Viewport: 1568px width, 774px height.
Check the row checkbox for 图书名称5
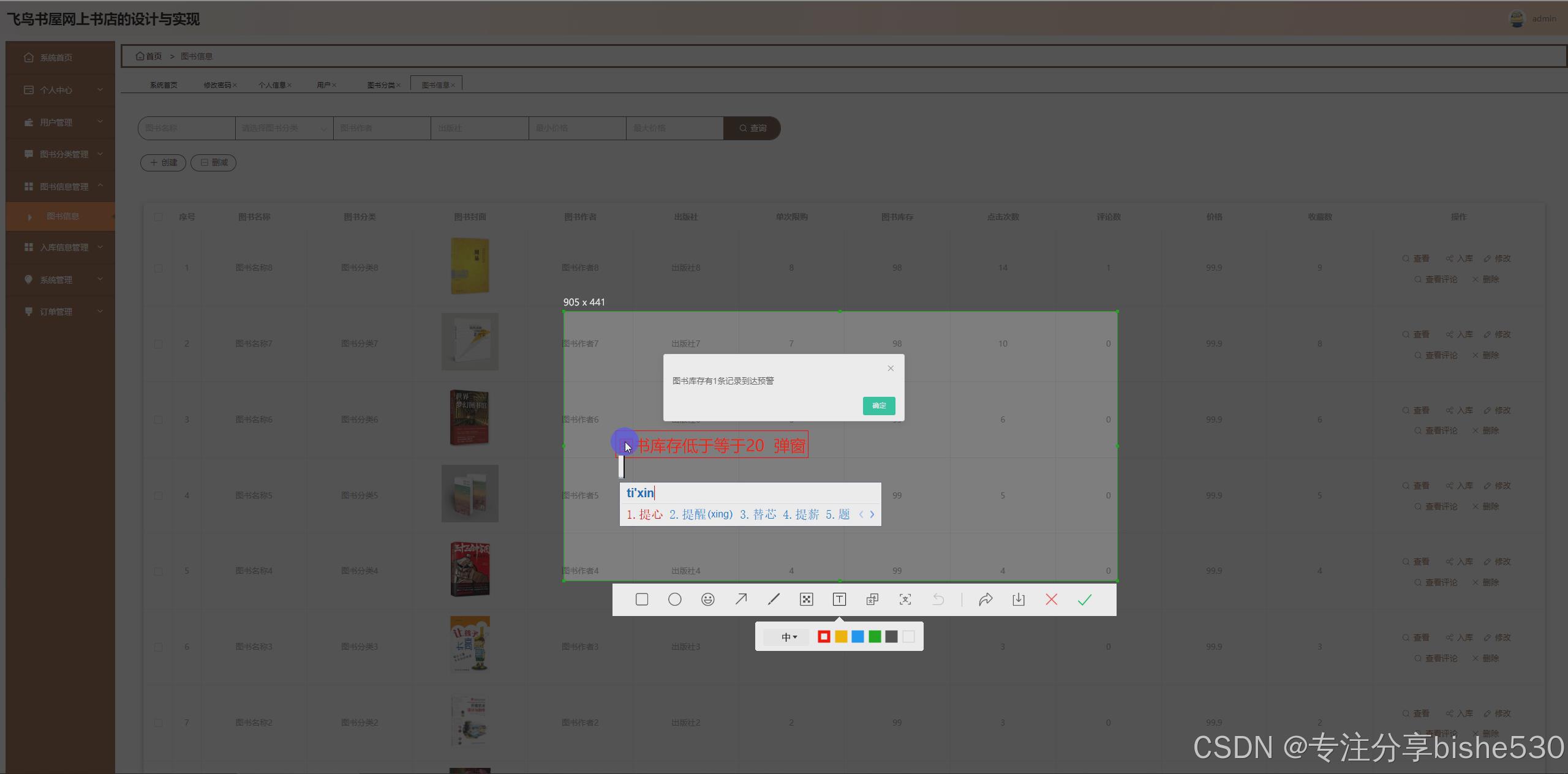pyautogui.click(x=159, y=495)
